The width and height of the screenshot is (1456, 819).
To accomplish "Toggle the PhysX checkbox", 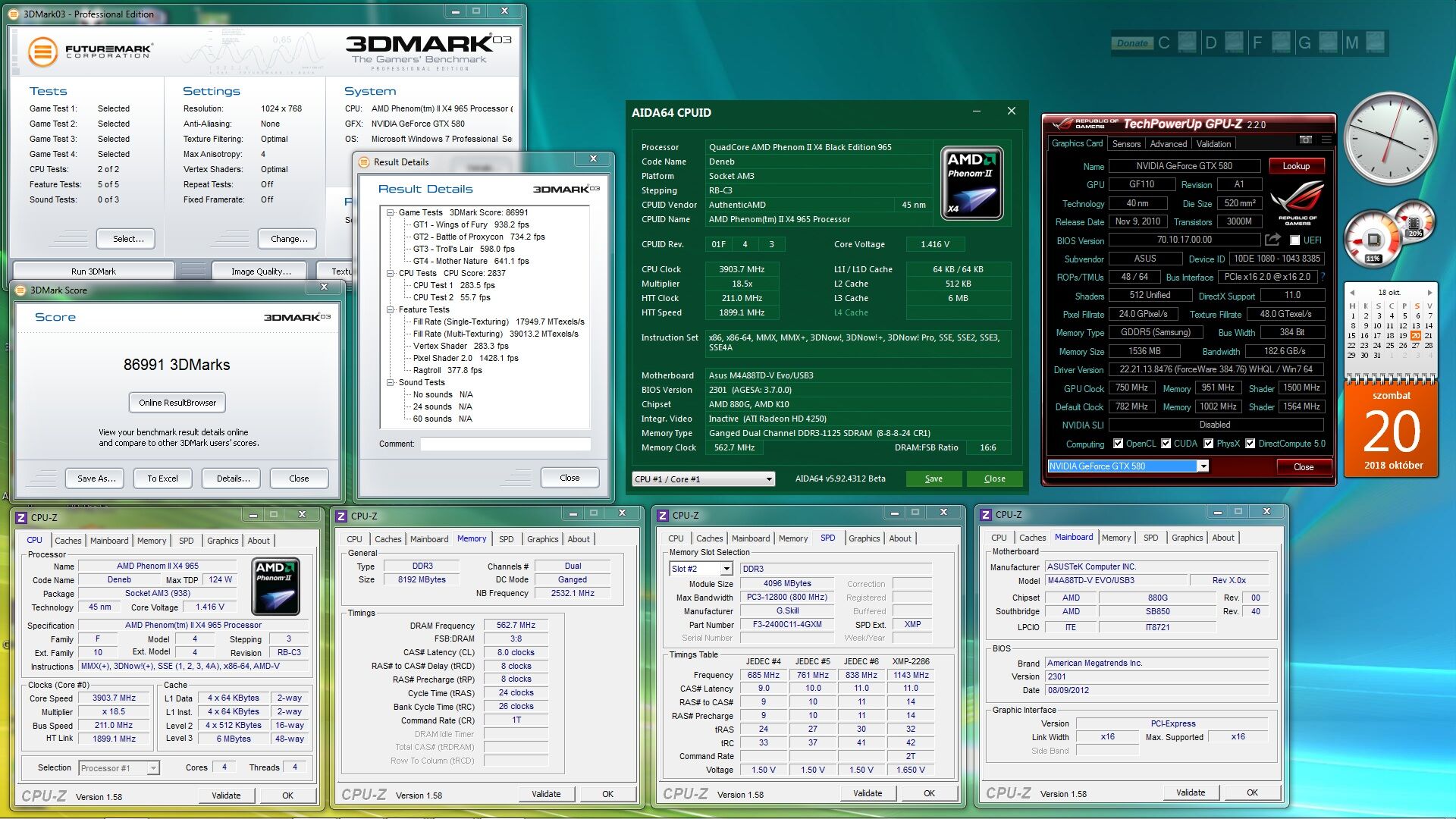I will 1209,444.
